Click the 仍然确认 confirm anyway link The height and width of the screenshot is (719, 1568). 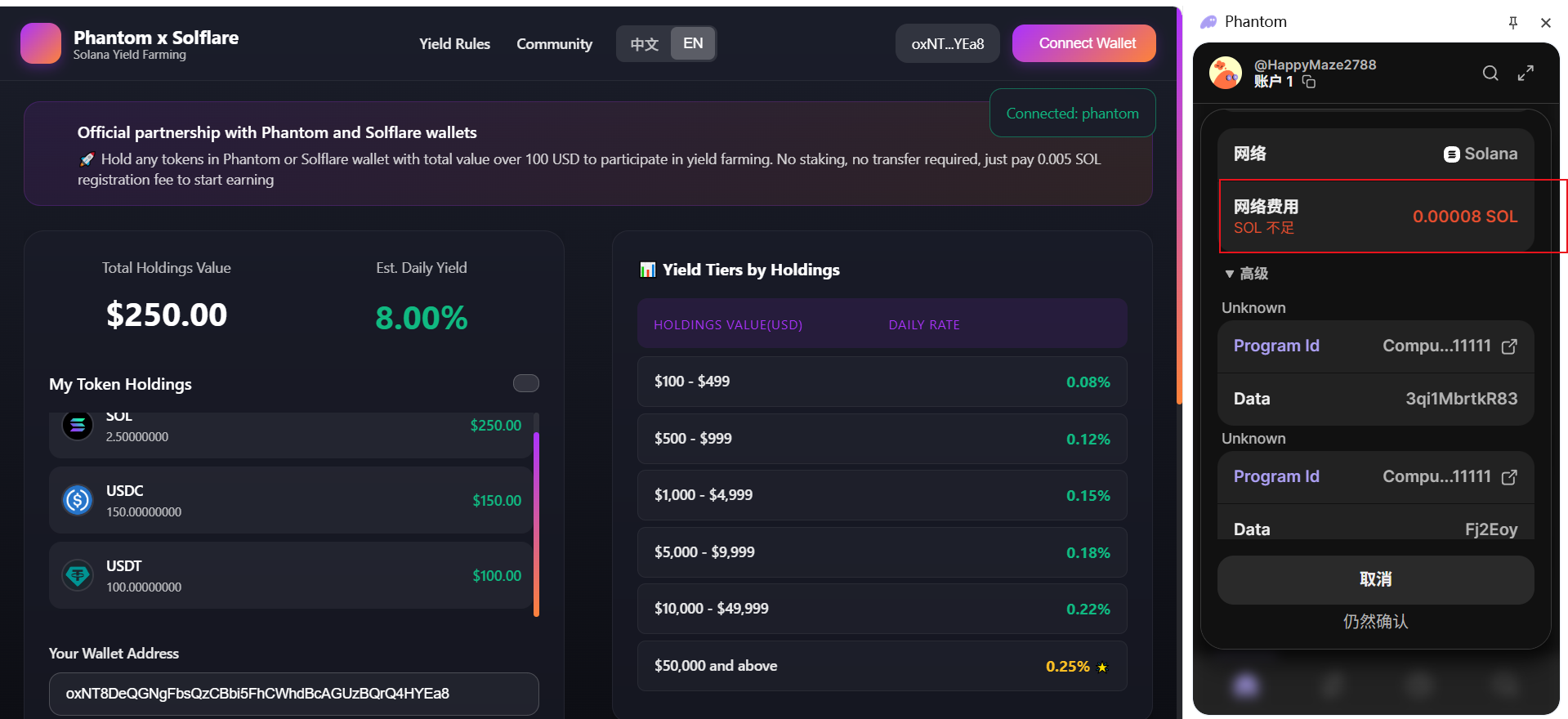pos(1375,622)
